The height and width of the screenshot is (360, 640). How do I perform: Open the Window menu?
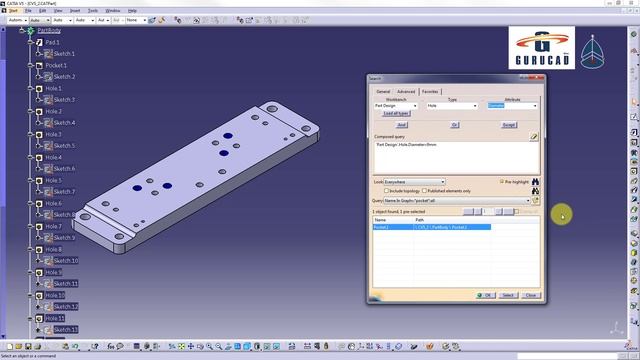[x=113, y=11]
